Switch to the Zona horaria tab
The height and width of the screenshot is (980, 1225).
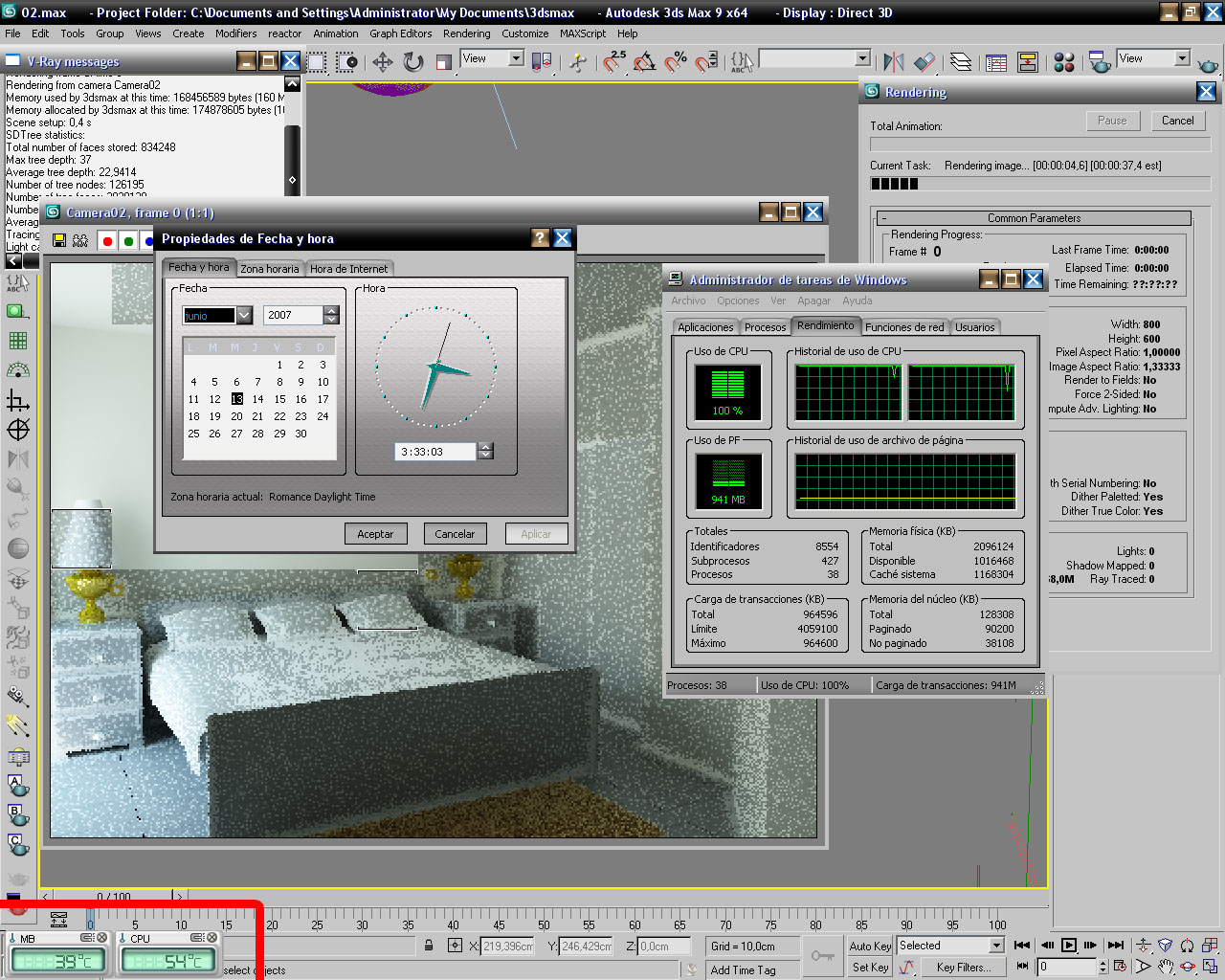(x=270, y=269)
